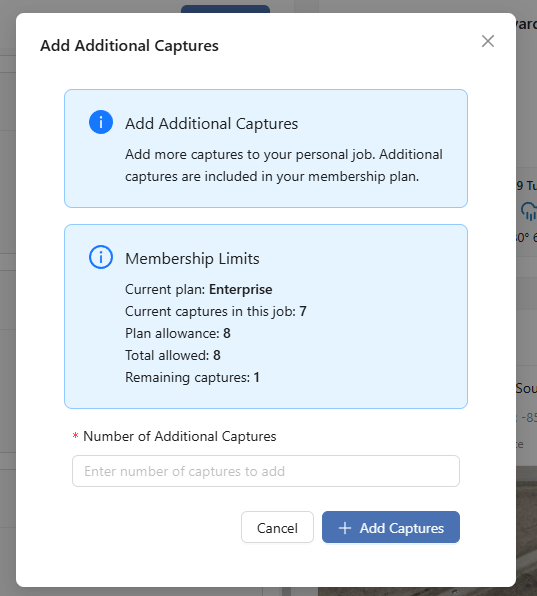This screenshot has height=596, width=537.
Task: Click the 'Number of Additional Captures' label
Action: 179,436
